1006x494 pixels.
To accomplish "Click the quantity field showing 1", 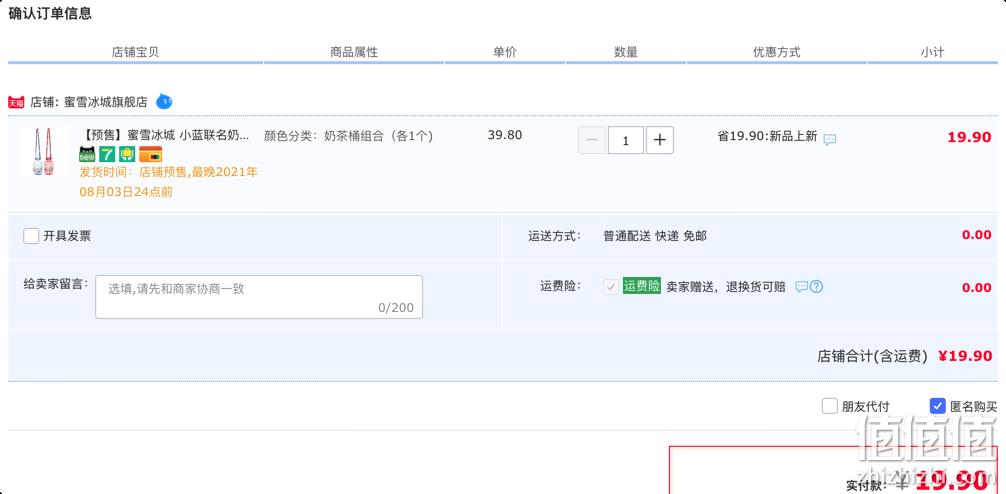I will pos(626,141).
